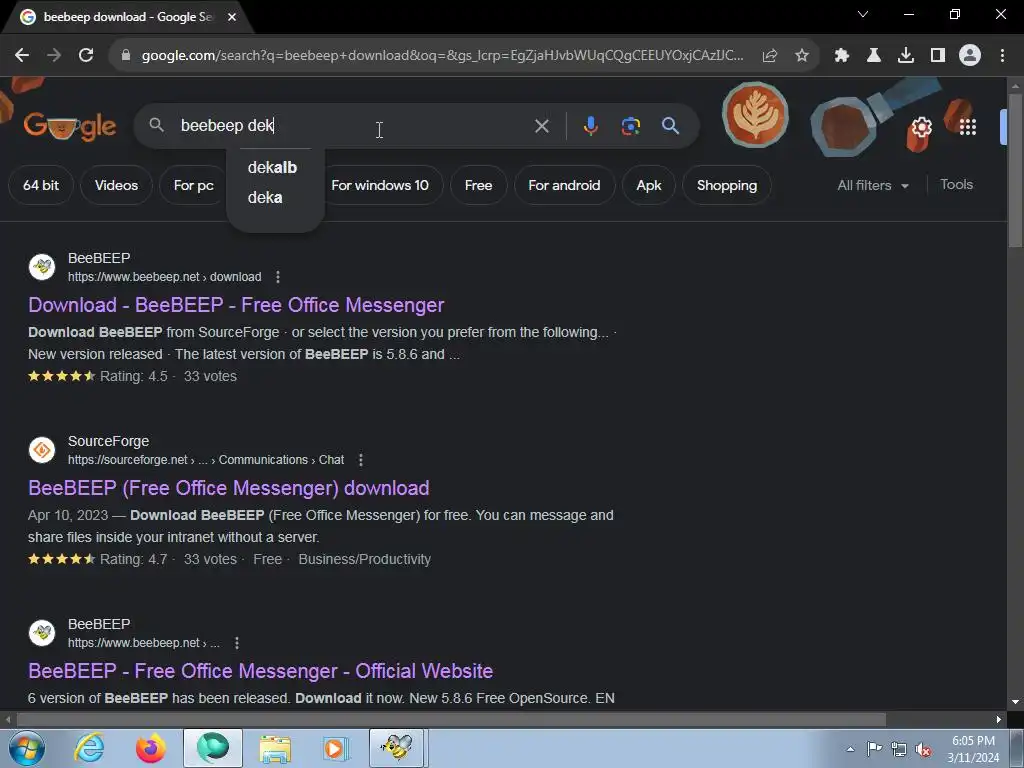Start voice search with the microphone
Viewport: 1024px width, 768px height.
click(590, 126)
